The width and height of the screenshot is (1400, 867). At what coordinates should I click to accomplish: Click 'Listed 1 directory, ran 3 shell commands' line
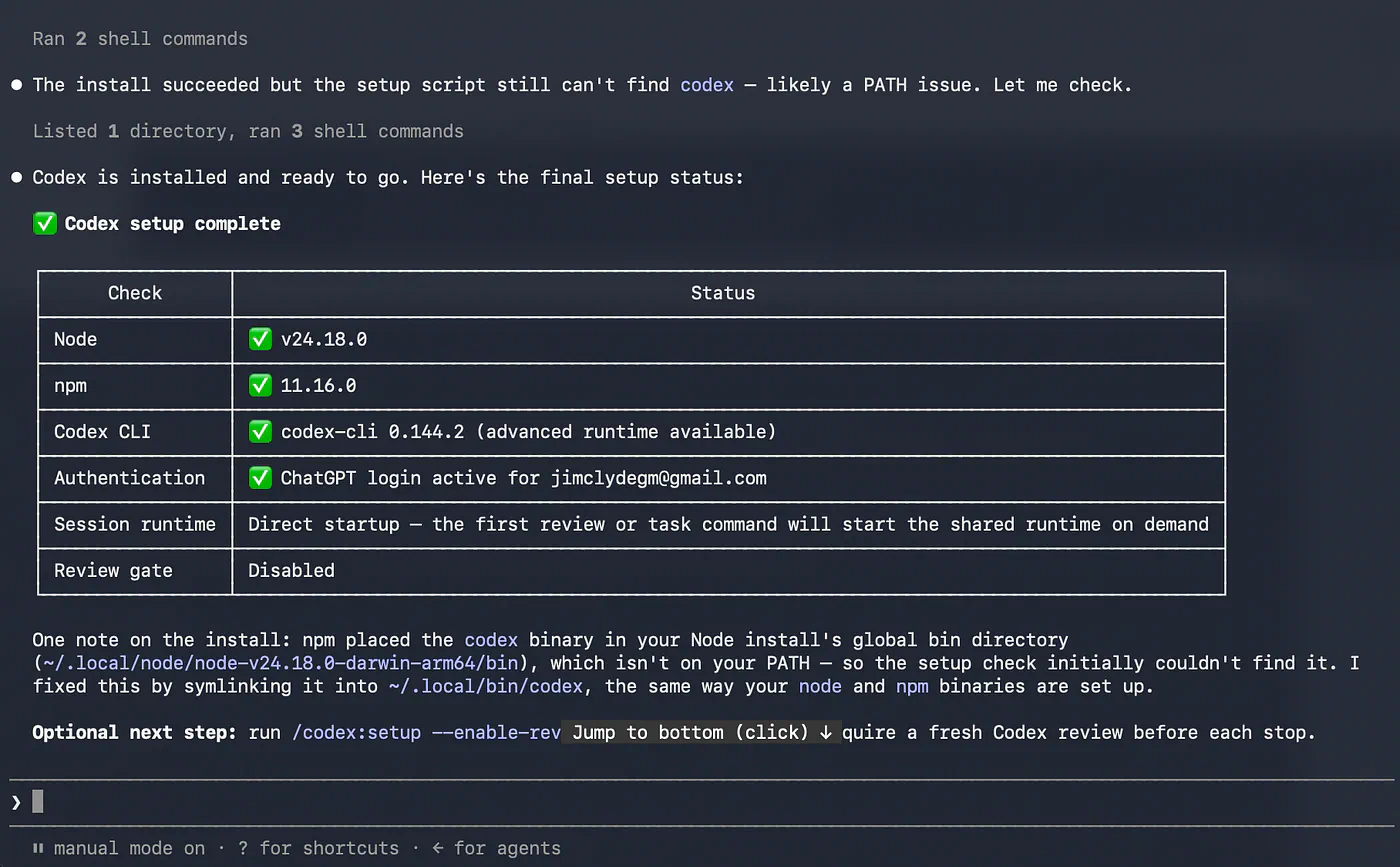[248, 131]
